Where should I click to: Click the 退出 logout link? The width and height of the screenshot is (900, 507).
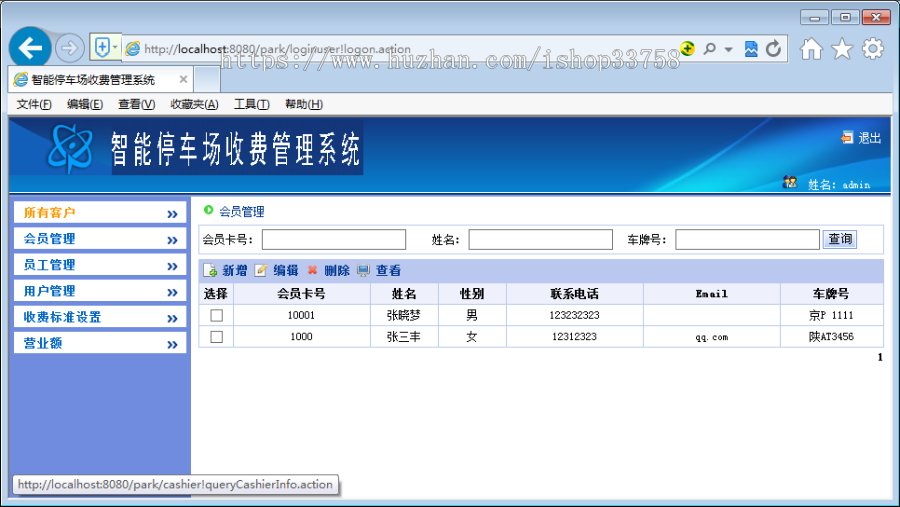pyautogui.click(x=870, y=138)
